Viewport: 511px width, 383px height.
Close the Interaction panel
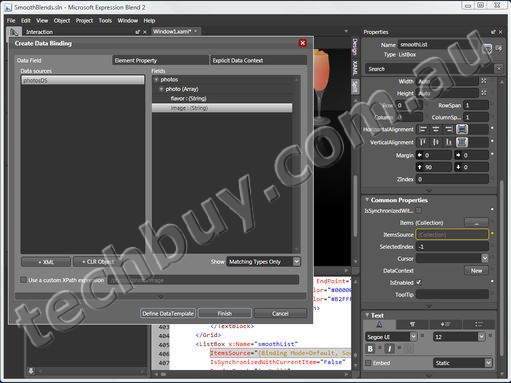144,32
